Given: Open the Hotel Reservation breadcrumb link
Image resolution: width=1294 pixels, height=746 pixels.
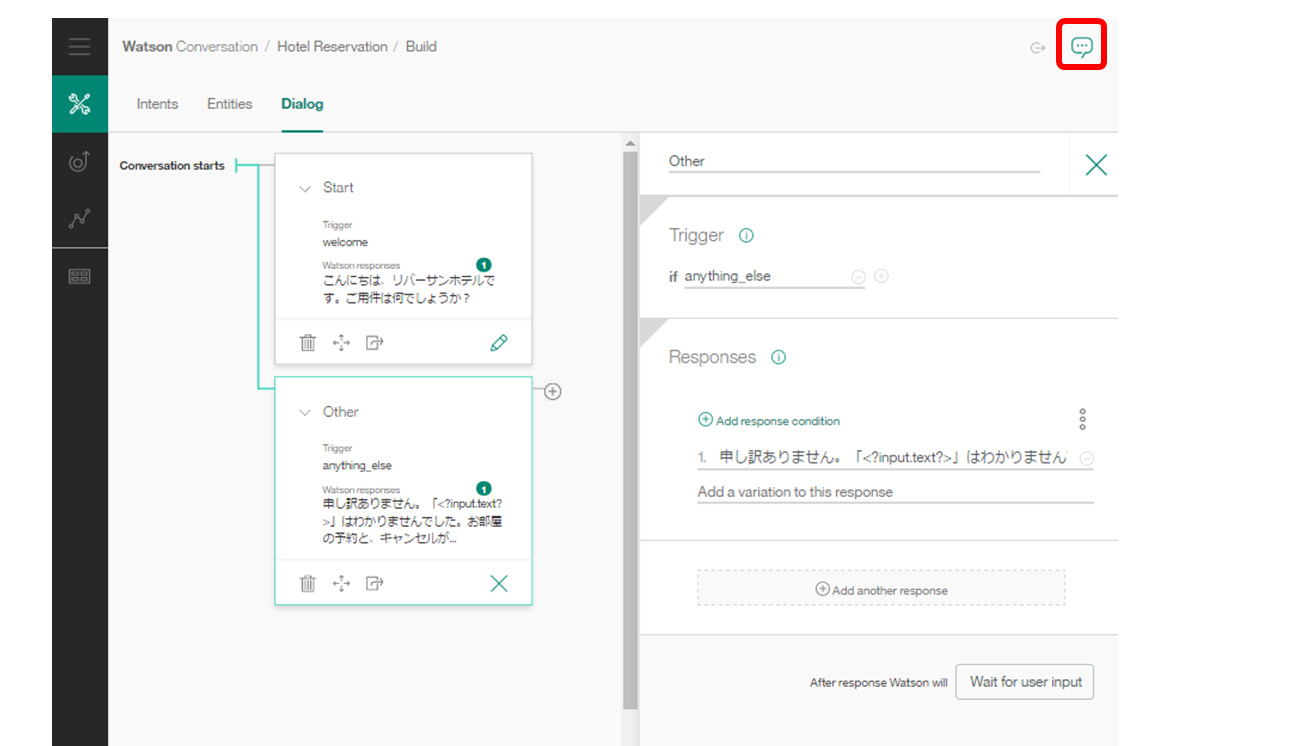Looking at the screenshot, I should pyautogui.click(x=332, y=46).
